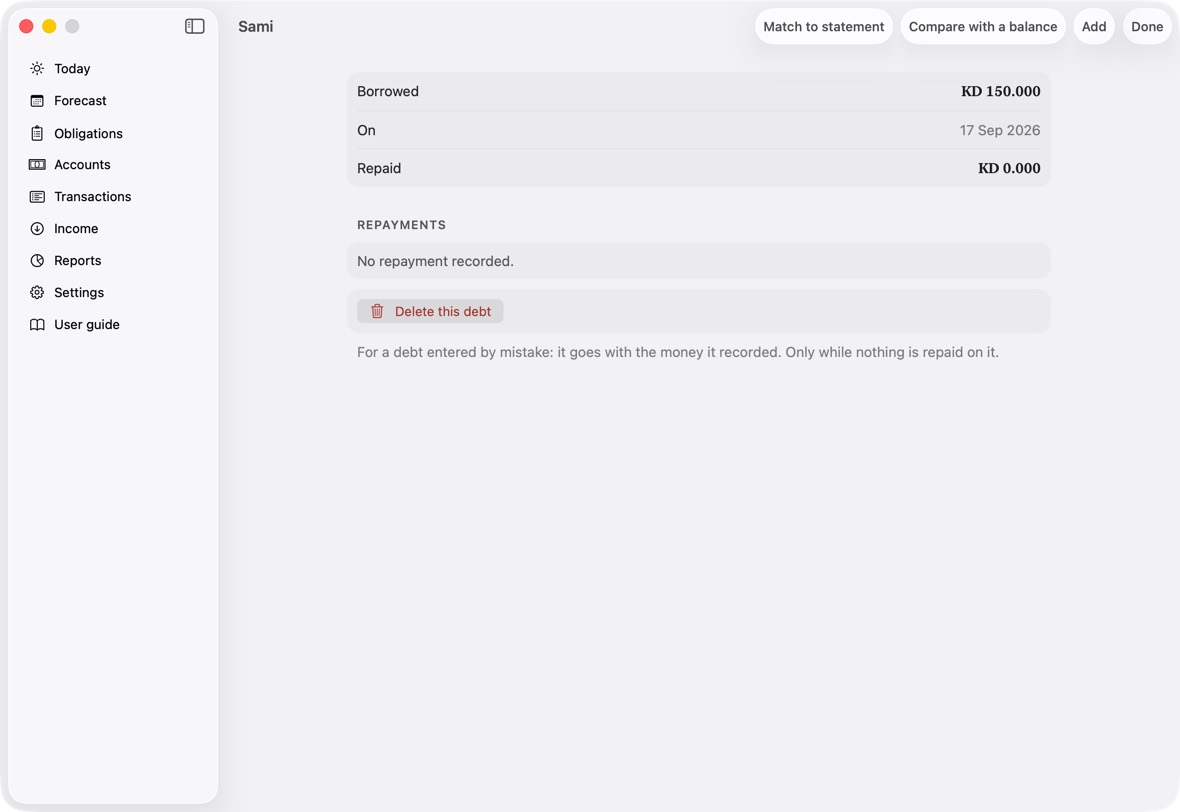Click Compare with a balance
Viewport: 1180px width, 812px height.
coord(983,26)
